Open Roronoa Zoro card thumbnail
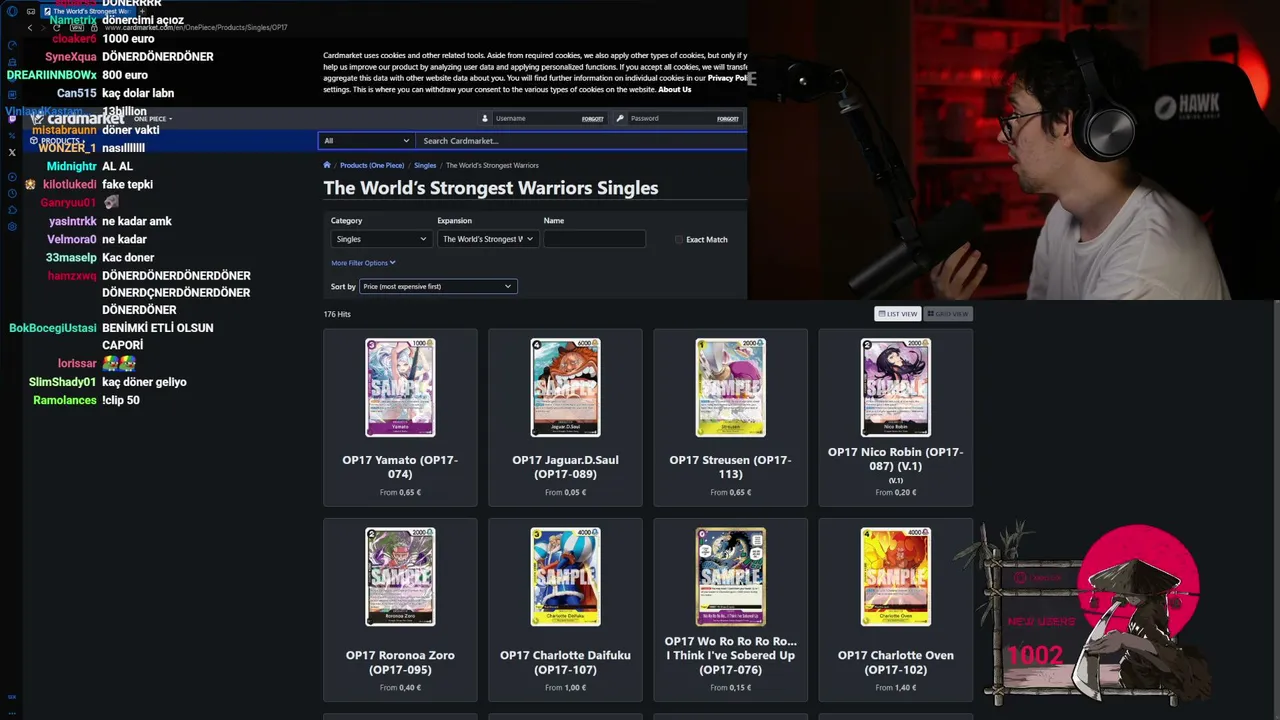 tap(400, 577)
